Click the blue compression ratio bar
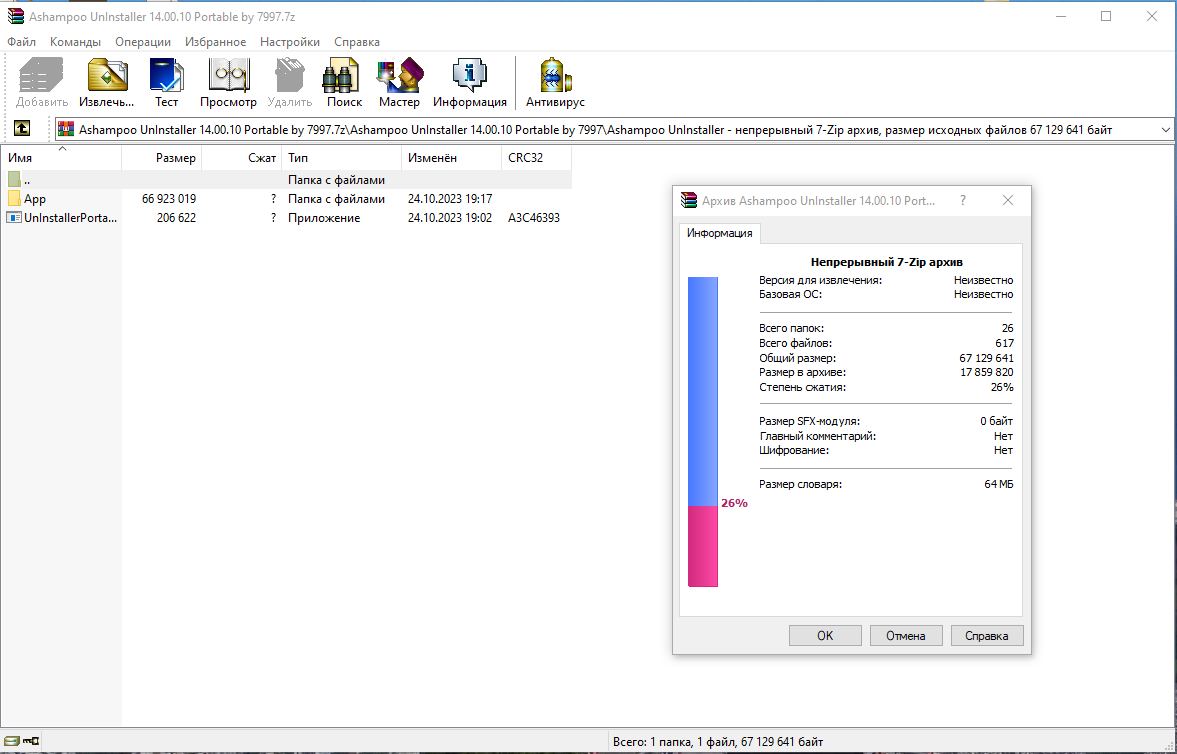 (703, 391)
